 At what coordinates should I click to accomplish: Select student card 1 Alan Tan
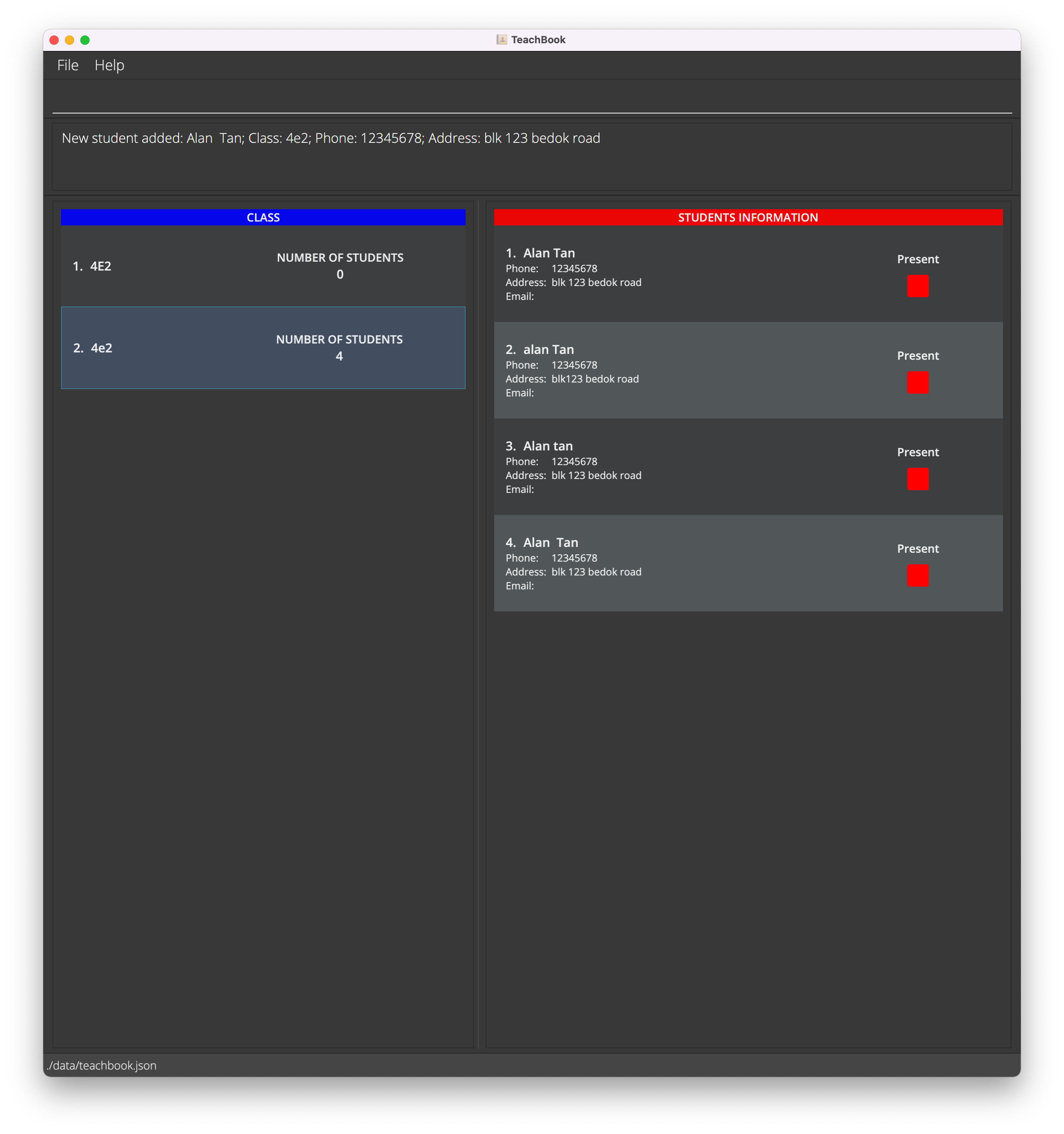click(684, 274)
